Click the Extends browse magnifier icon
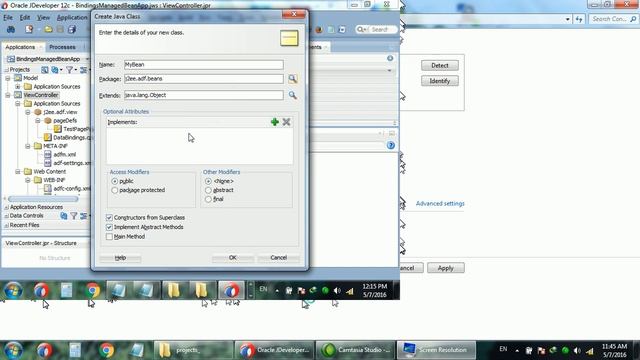The width and height of the screenshot is (640, 360). [293, 95]
